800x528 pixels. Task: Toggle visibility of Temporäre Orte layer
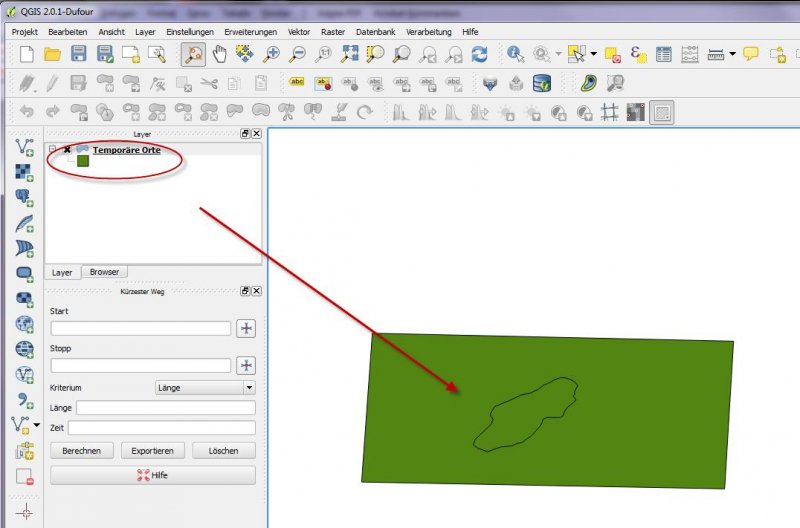tap(67, 150)
